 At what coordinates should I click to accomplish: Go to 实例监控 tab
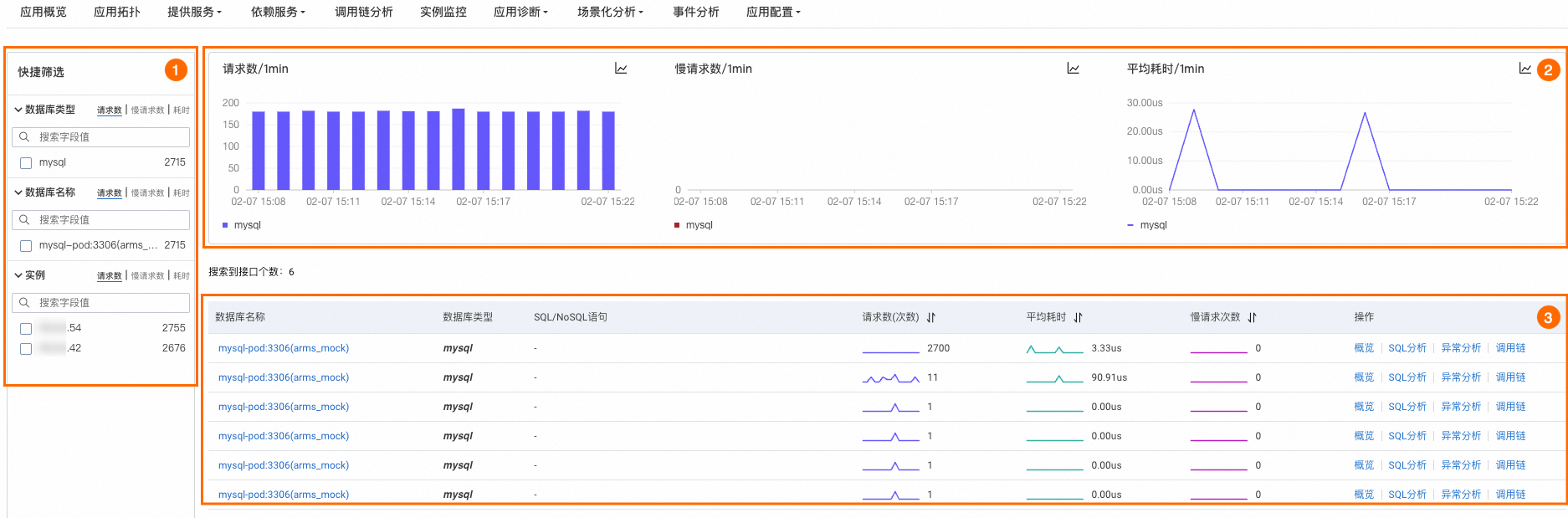(x=443, y=12)
